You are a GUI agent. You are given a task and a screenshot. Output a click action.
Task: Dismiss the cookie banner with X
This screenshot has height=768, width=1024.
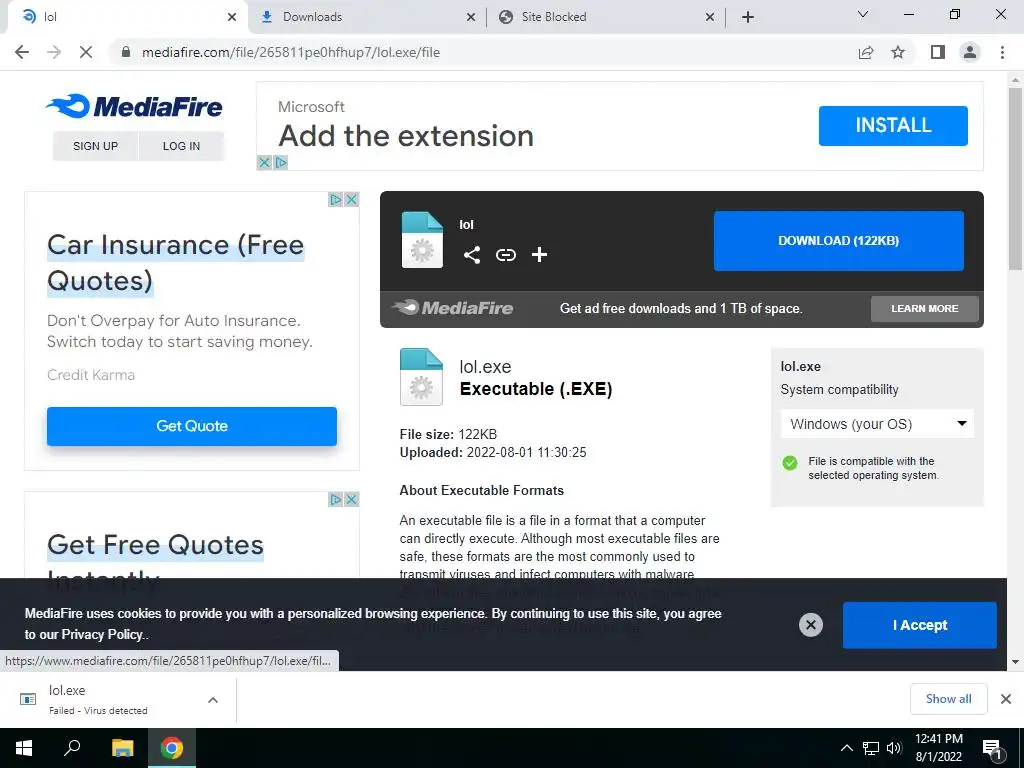click(810, 625)
